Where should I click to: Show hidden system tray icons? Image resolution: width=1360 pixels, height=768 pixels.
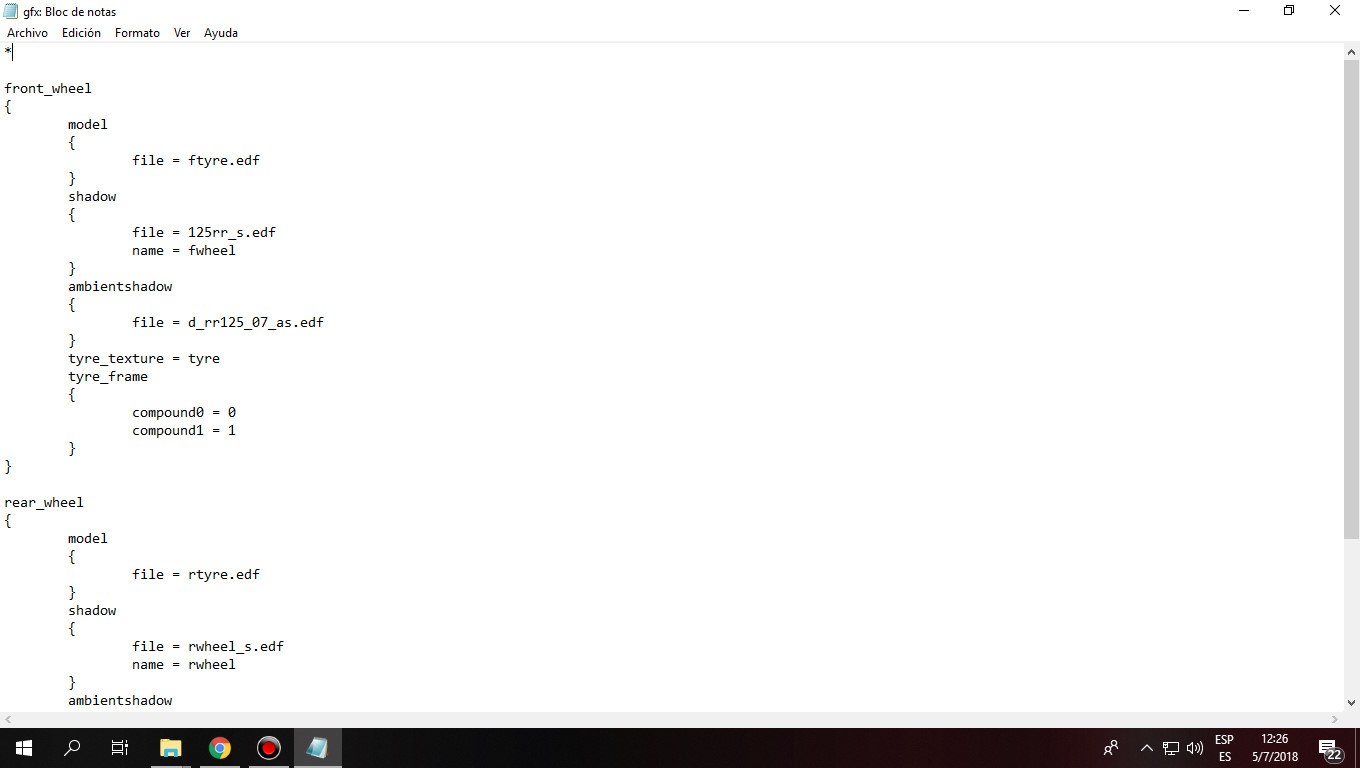[1147, 748]
